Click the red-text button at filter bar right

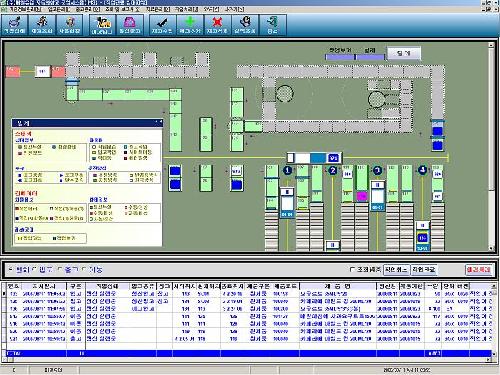479,270
